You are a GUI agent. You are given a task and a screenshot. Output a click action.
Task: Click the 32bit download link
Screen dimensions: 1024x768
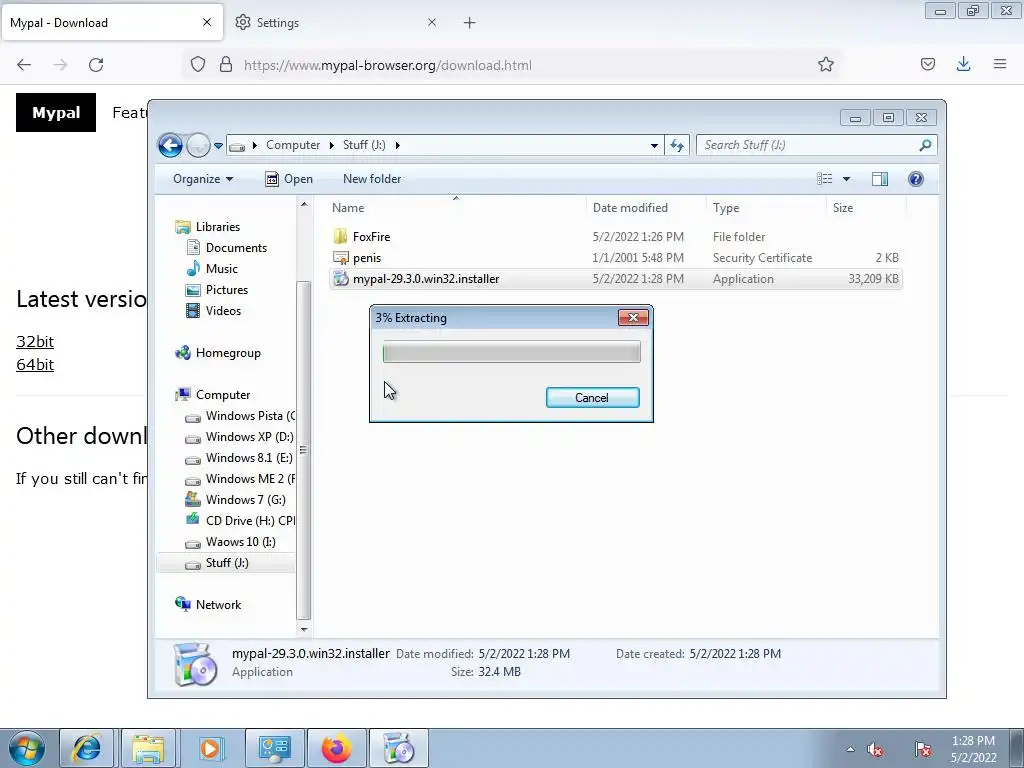point(35,342)
